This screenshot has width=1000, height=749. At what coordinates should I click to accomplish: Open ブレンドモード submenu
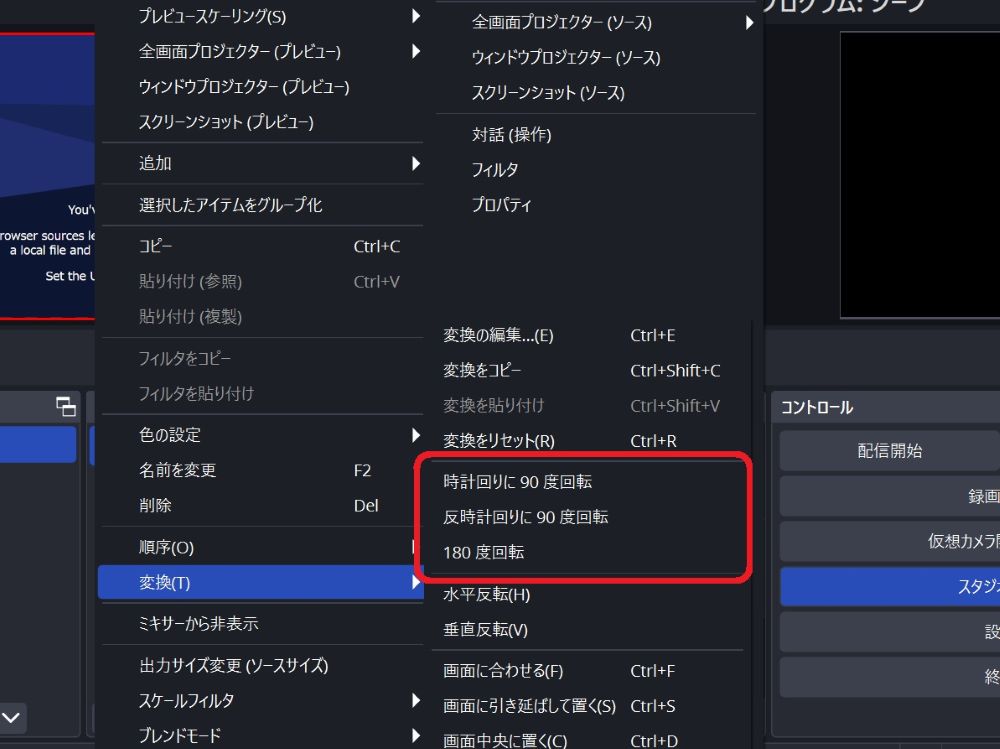click(x=261, y=735)
